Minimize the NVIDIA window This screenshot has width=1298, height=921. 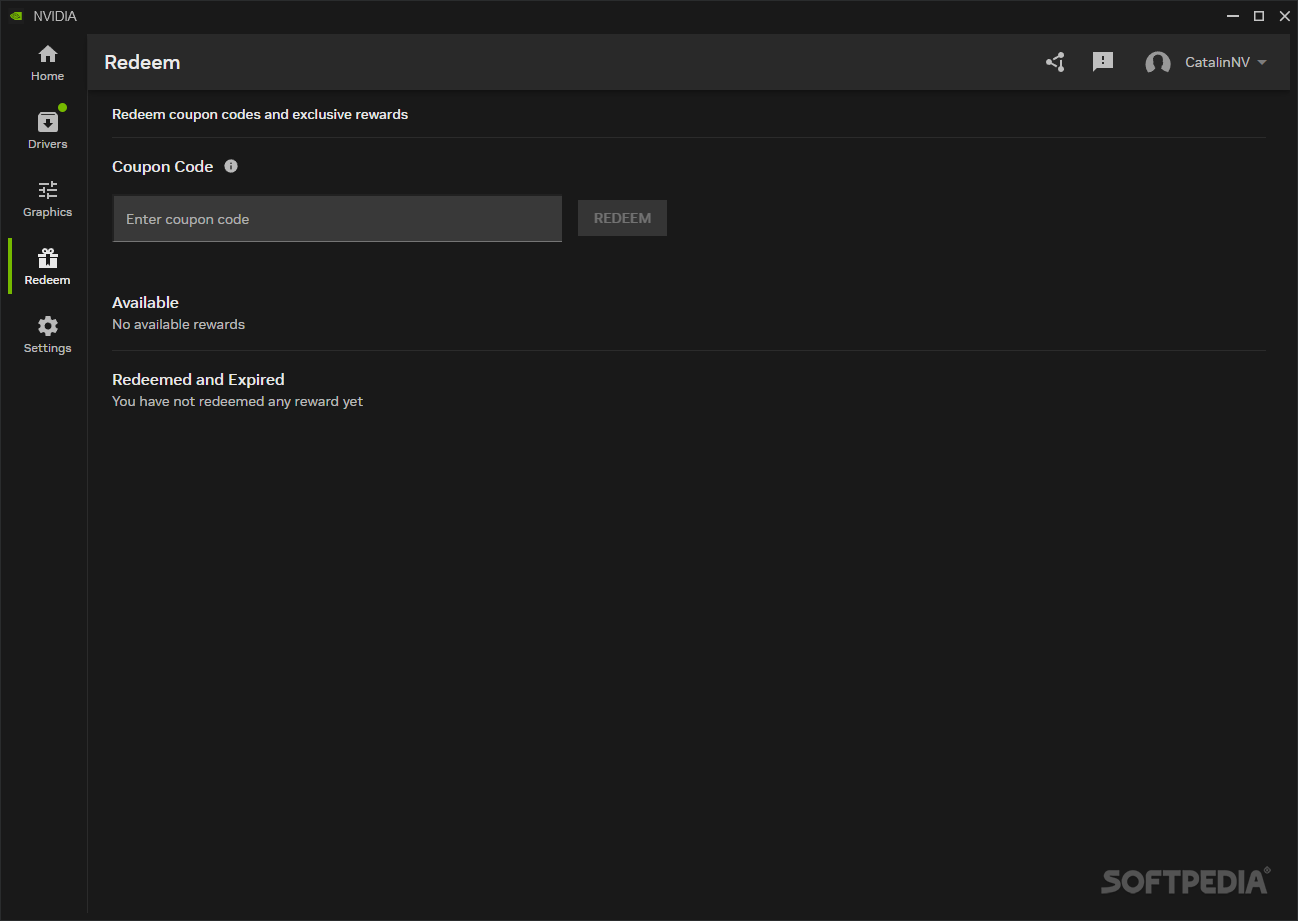pyautogui.click(x=1231, y=16)
